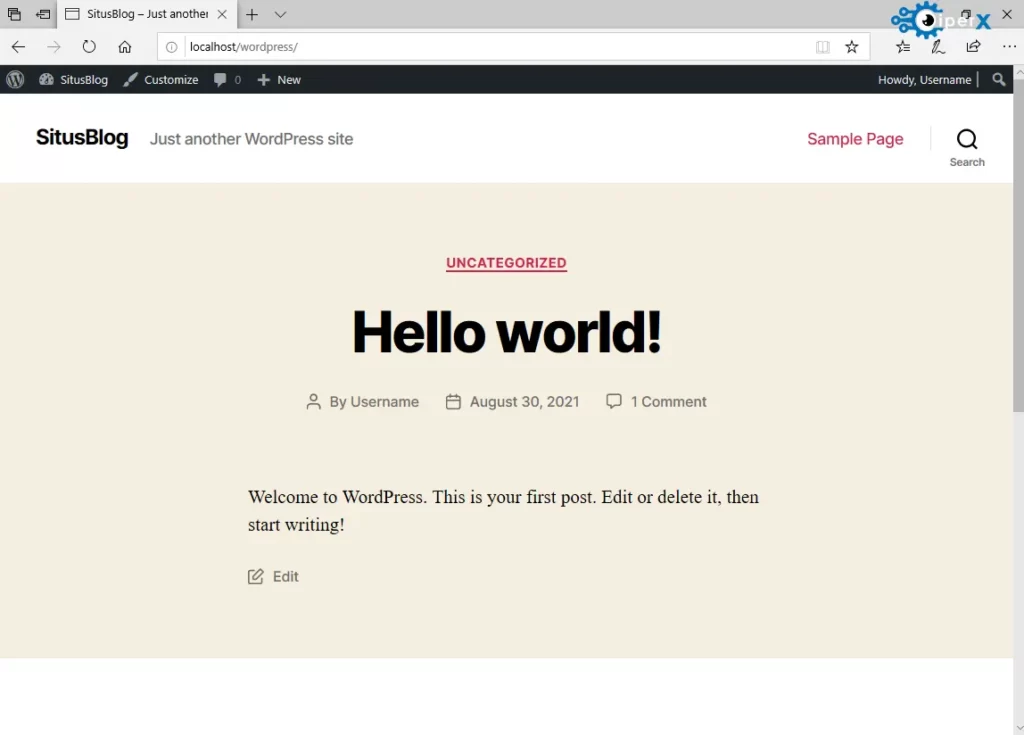
Task: Go to browser Home page icon
Action: [x=125, y=47]
